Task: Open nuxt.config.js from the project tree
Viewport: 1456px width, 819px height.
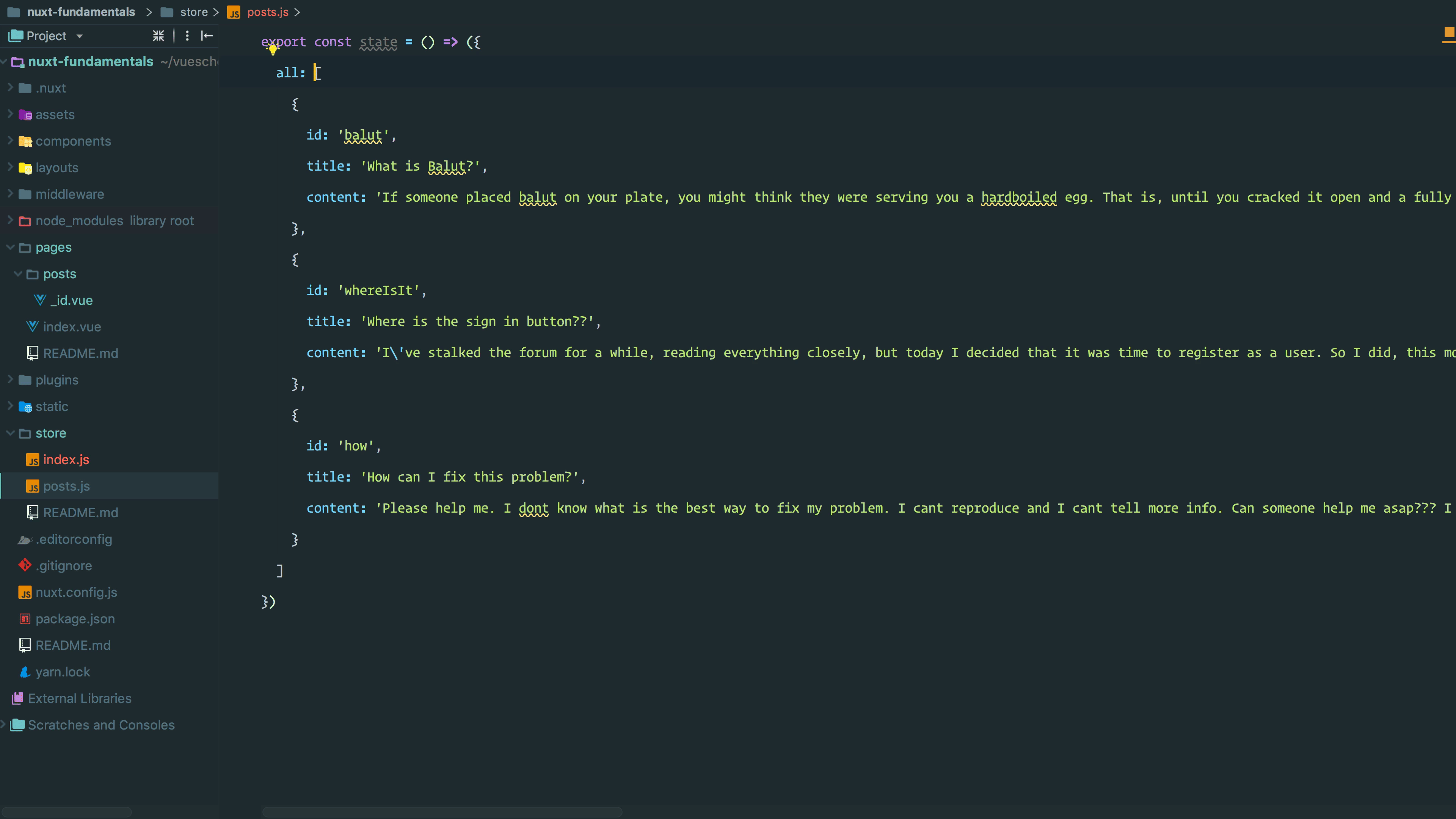Action: [x=76, y=592]
